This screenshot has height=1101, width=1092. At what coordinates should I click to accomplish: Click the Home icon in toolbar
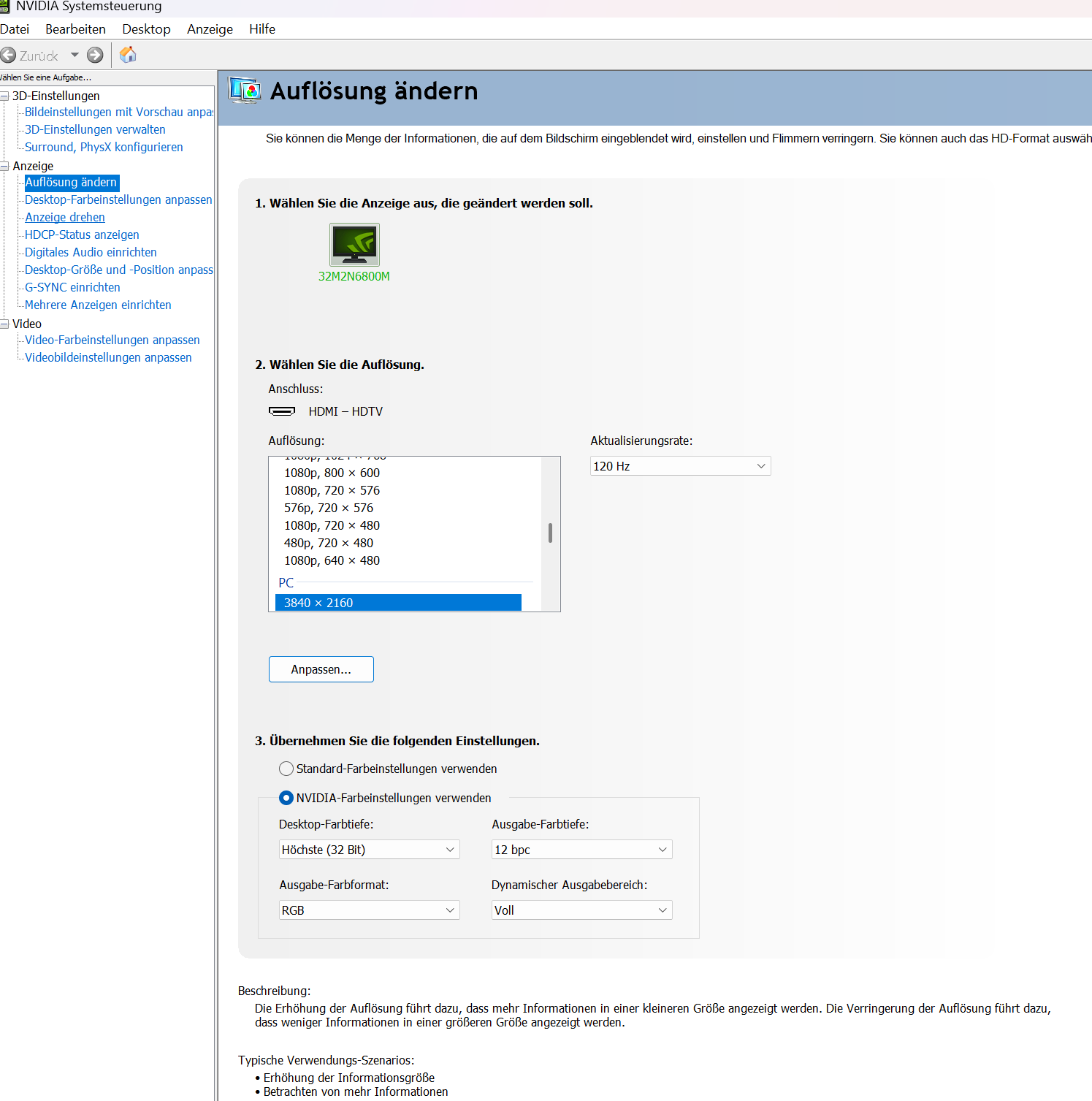(128, 55)
